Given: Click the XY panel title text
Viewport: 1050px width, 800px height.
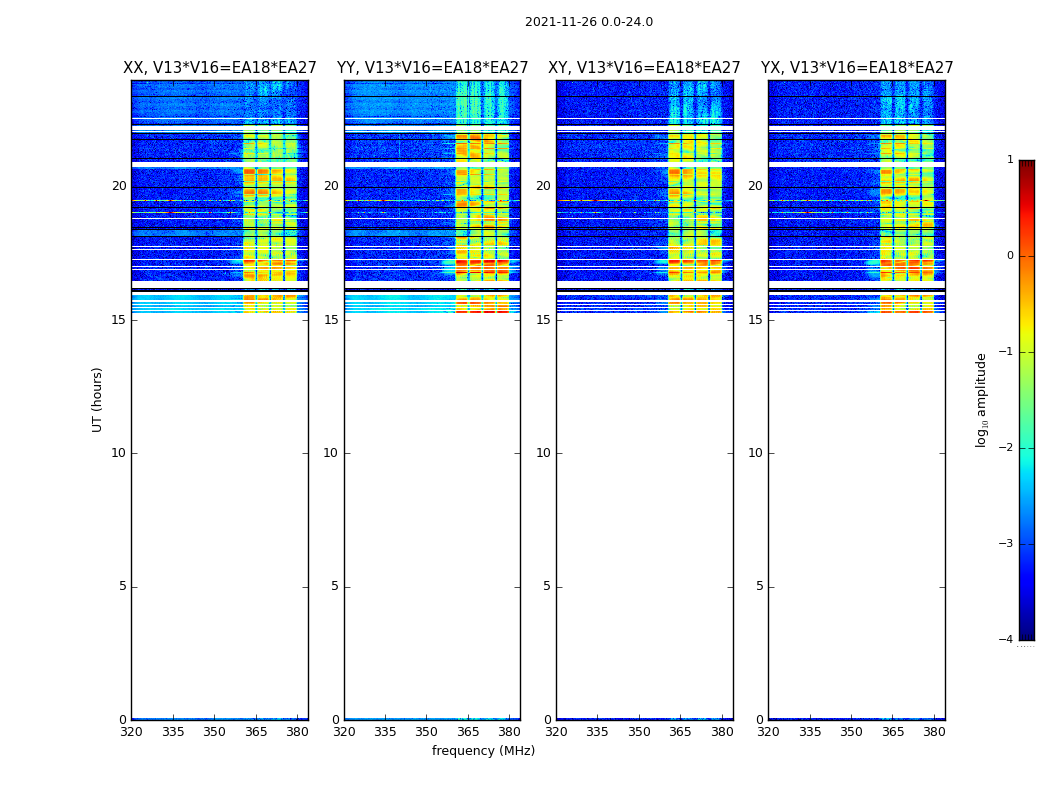Looking at the screenshot, I should coord(644,68).
